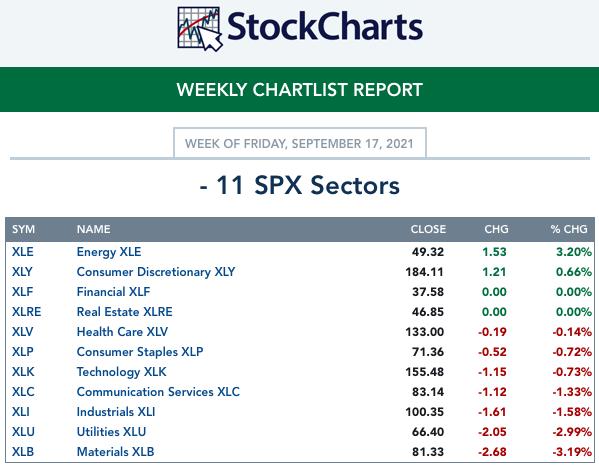Click the StockCharts wordmark text
Image resolution: width=599 pixels, height=467 pixels.
325,27
